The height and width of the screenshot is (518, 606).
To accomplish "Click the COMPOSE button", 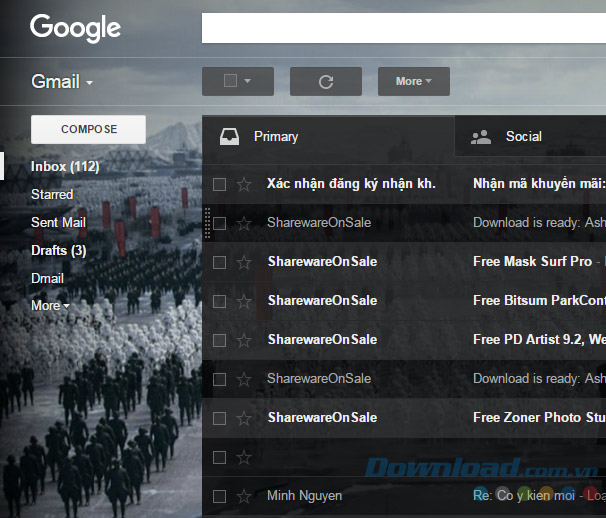I will click(x=89, y=130).
